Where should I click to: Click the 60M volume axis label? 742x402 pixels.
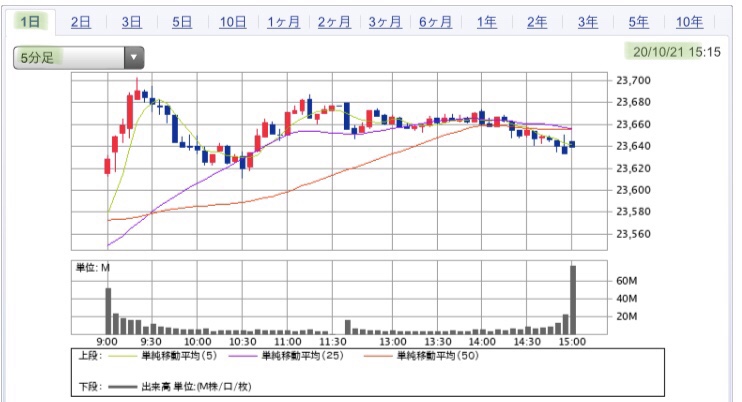[x=627, y=281]
